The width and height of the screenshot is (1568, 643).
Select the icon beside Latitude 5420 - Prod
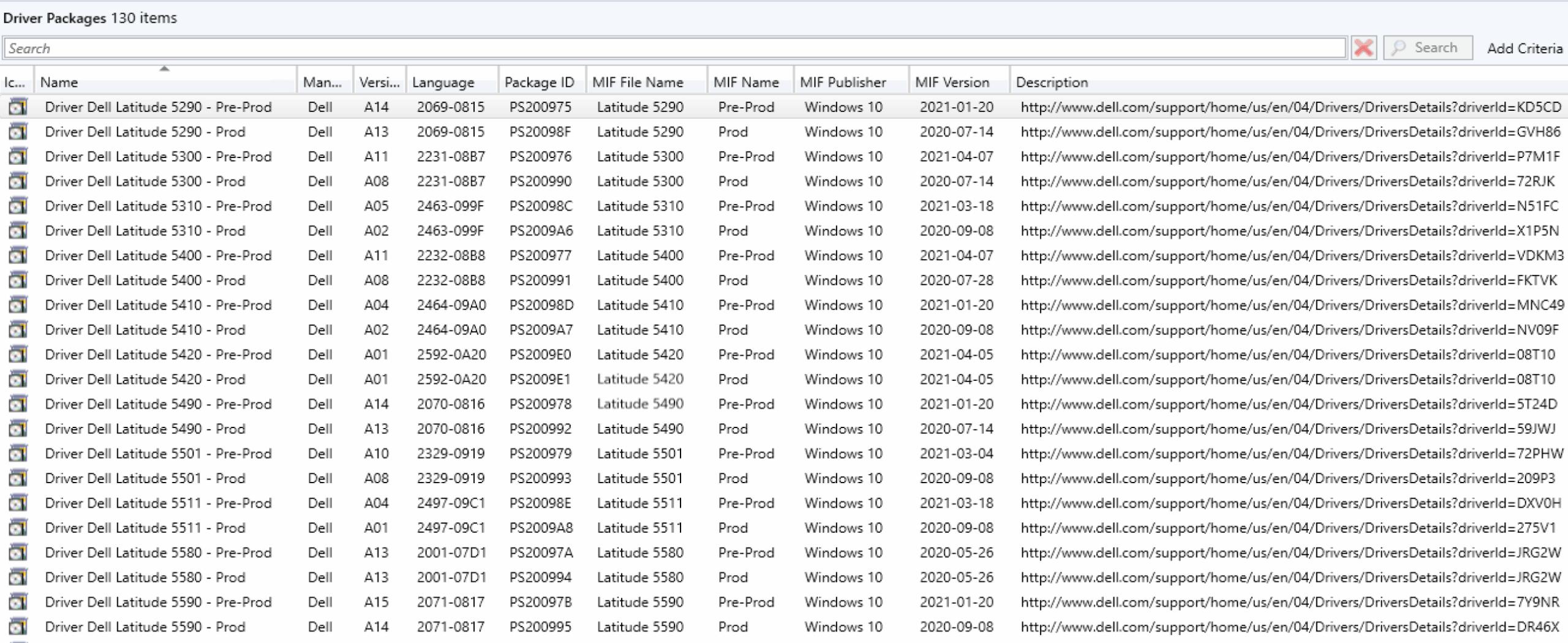click(x=18, y=379)
